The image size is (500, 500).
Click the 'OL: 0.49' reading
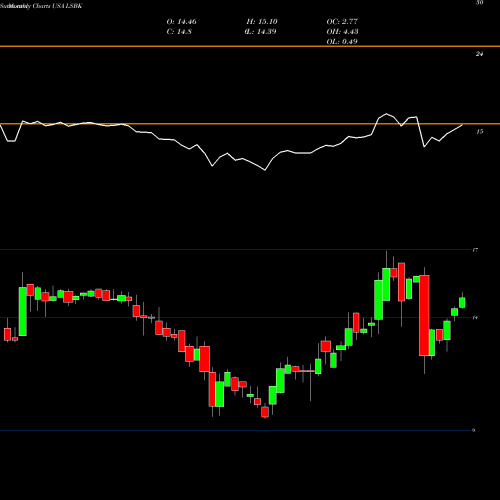342,42
